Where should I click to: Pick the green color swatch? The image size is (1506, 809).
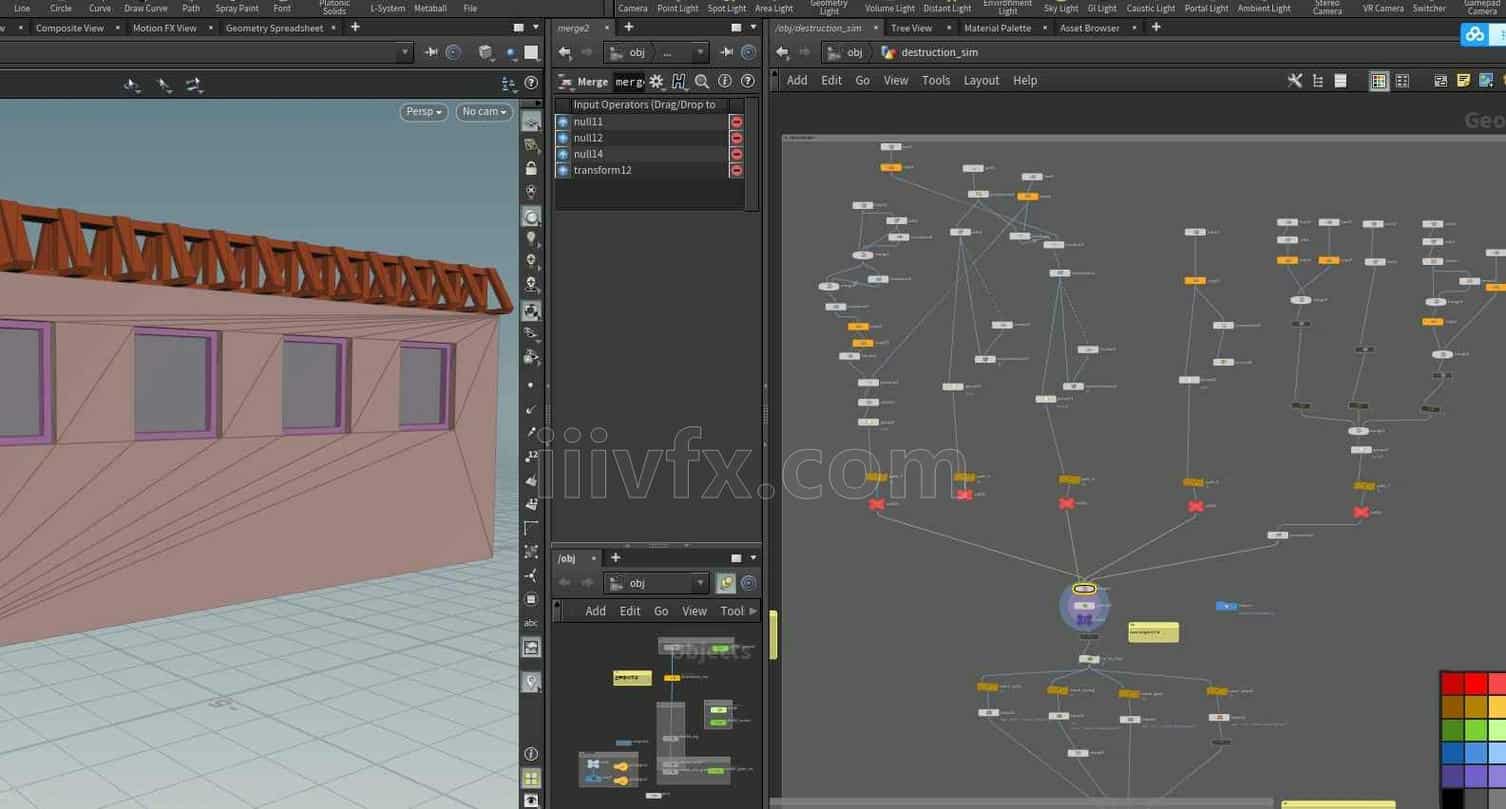[1453, 730]
